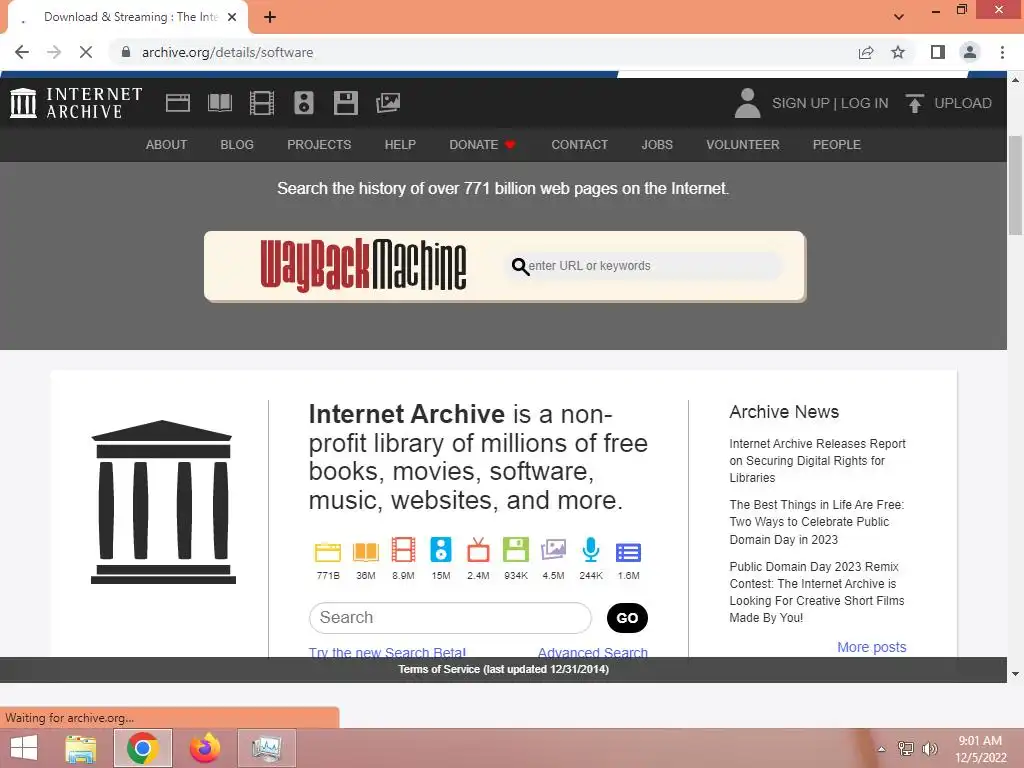Close the Download & Streaming tab
Image resolution: width=1024 pixels, height=768 pixels.
coord(232,17)
